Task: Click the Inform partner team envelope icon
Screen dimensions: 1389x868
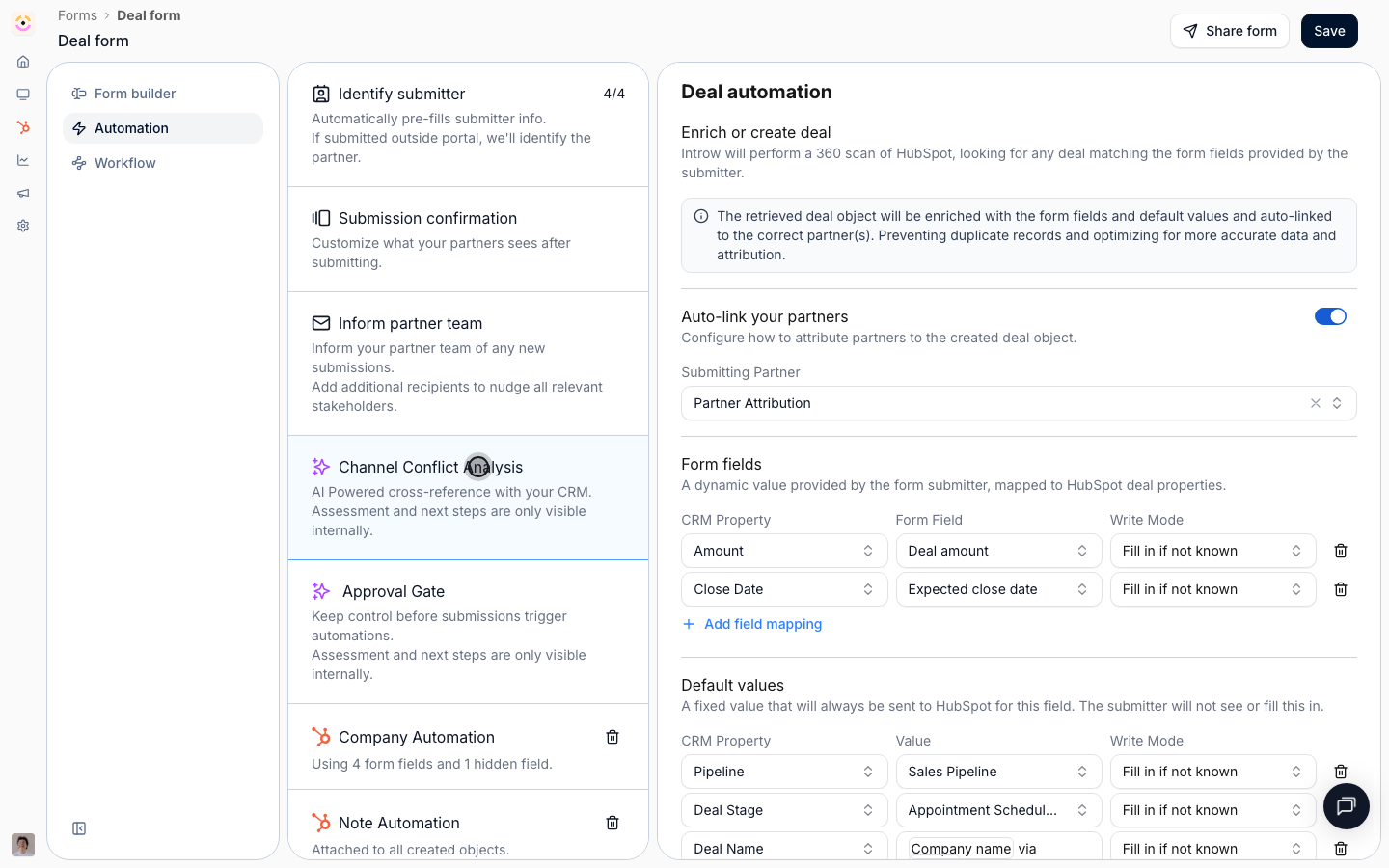Action: click(x=321, y=323)
